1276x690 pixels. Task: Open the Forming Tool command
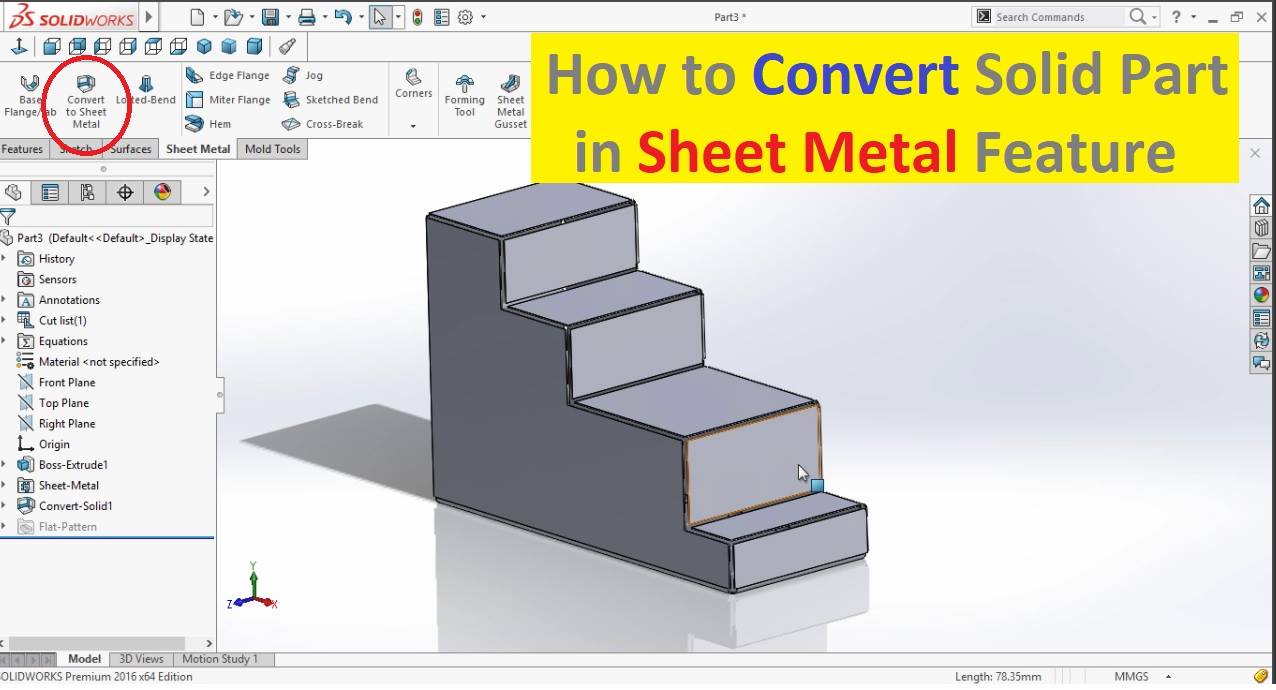tap(464, 95)
